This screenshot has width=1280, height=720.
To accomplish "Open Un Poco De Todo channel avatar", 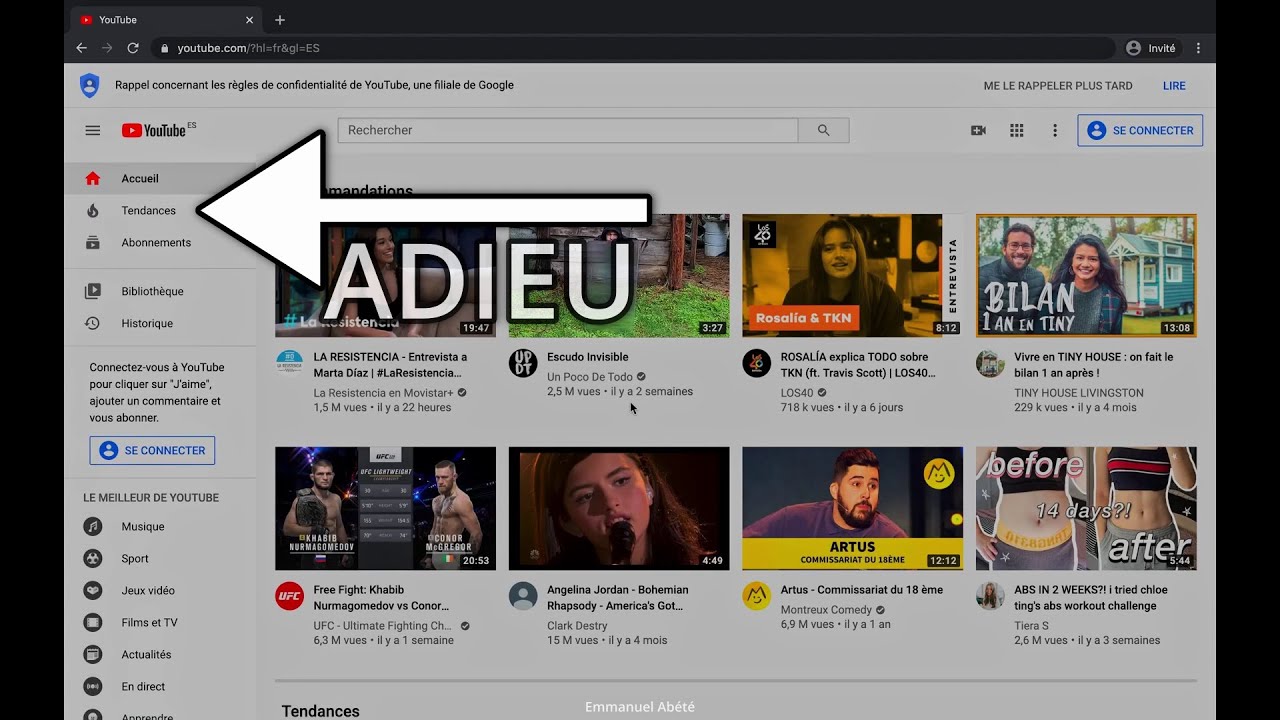I will coord(523,363).
